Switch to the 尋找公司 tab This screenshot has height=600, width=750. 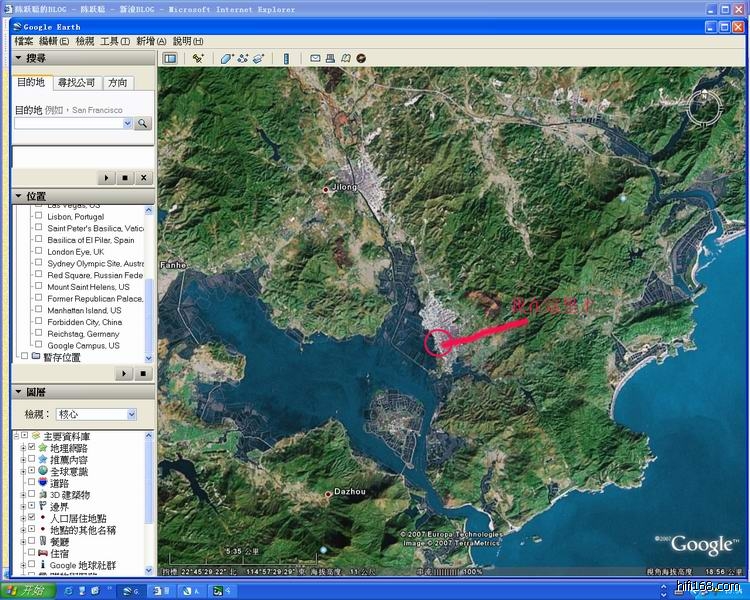click(x=77, y=83)
